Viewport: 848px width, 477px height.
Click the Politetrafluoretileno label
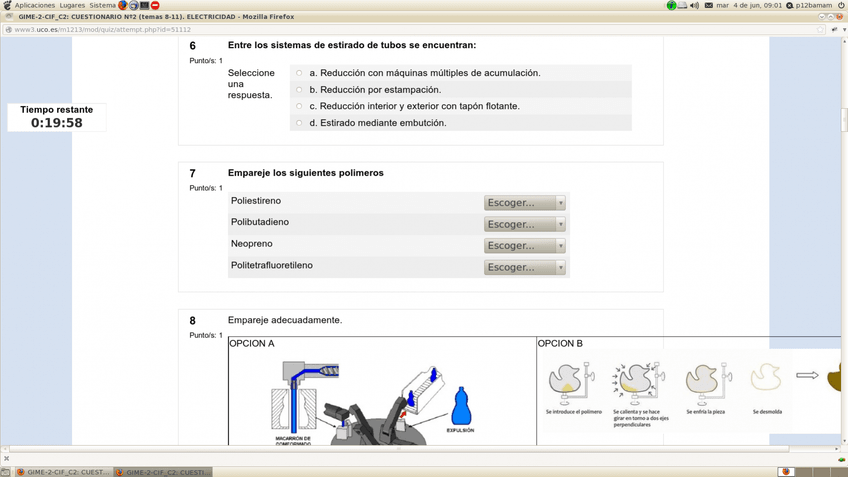[271, 266]
